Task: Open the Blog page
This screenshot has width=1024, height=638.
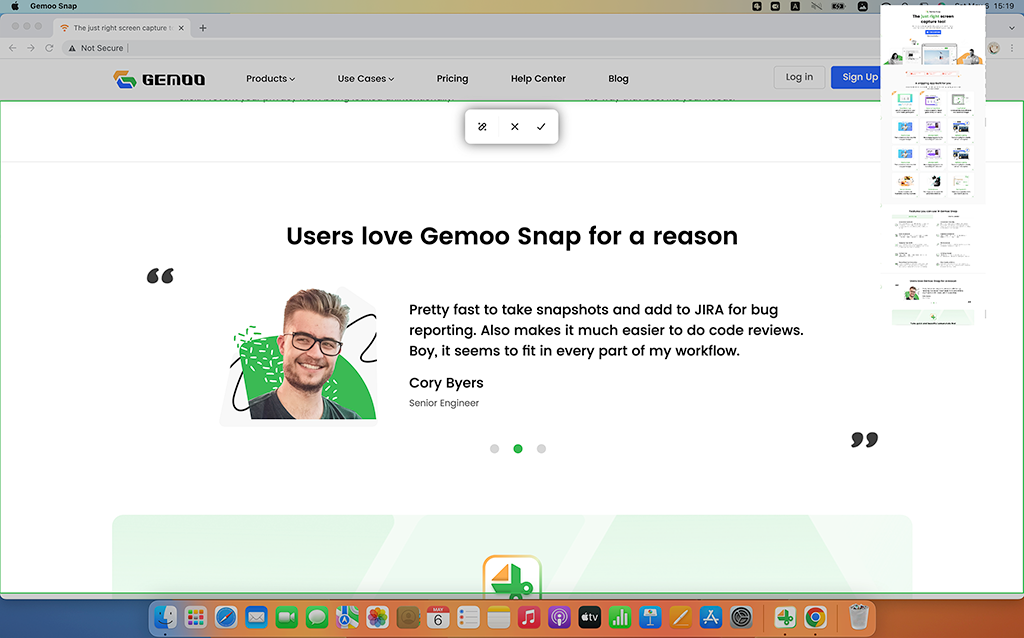Action: tap(618, 78)
